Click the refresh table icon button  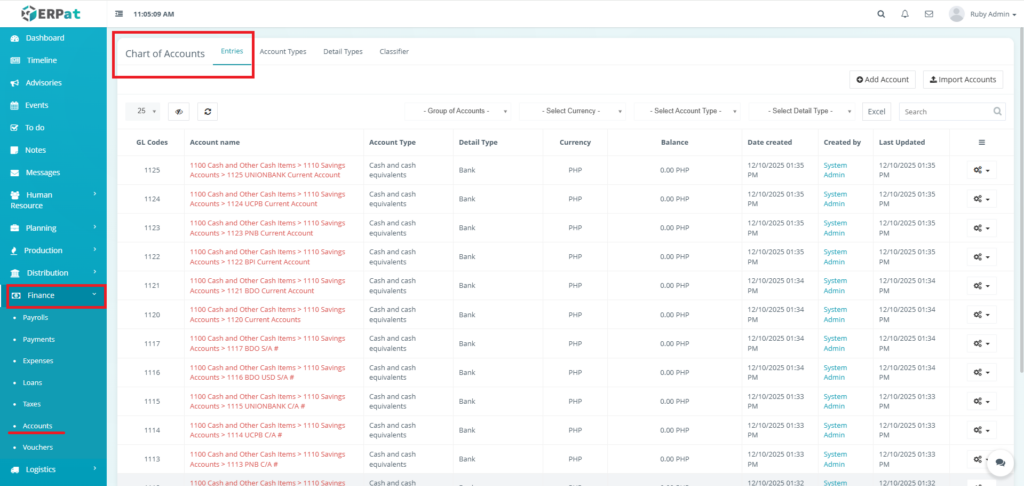click(x=207, y=112)
